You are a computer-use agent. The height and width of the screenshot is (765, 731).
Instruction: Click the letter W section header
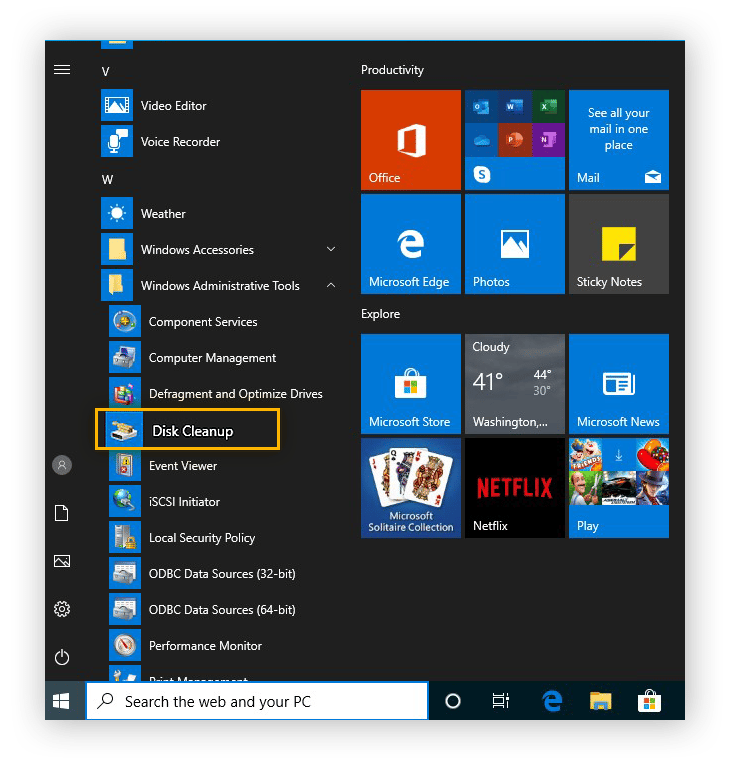pos(107,180)
